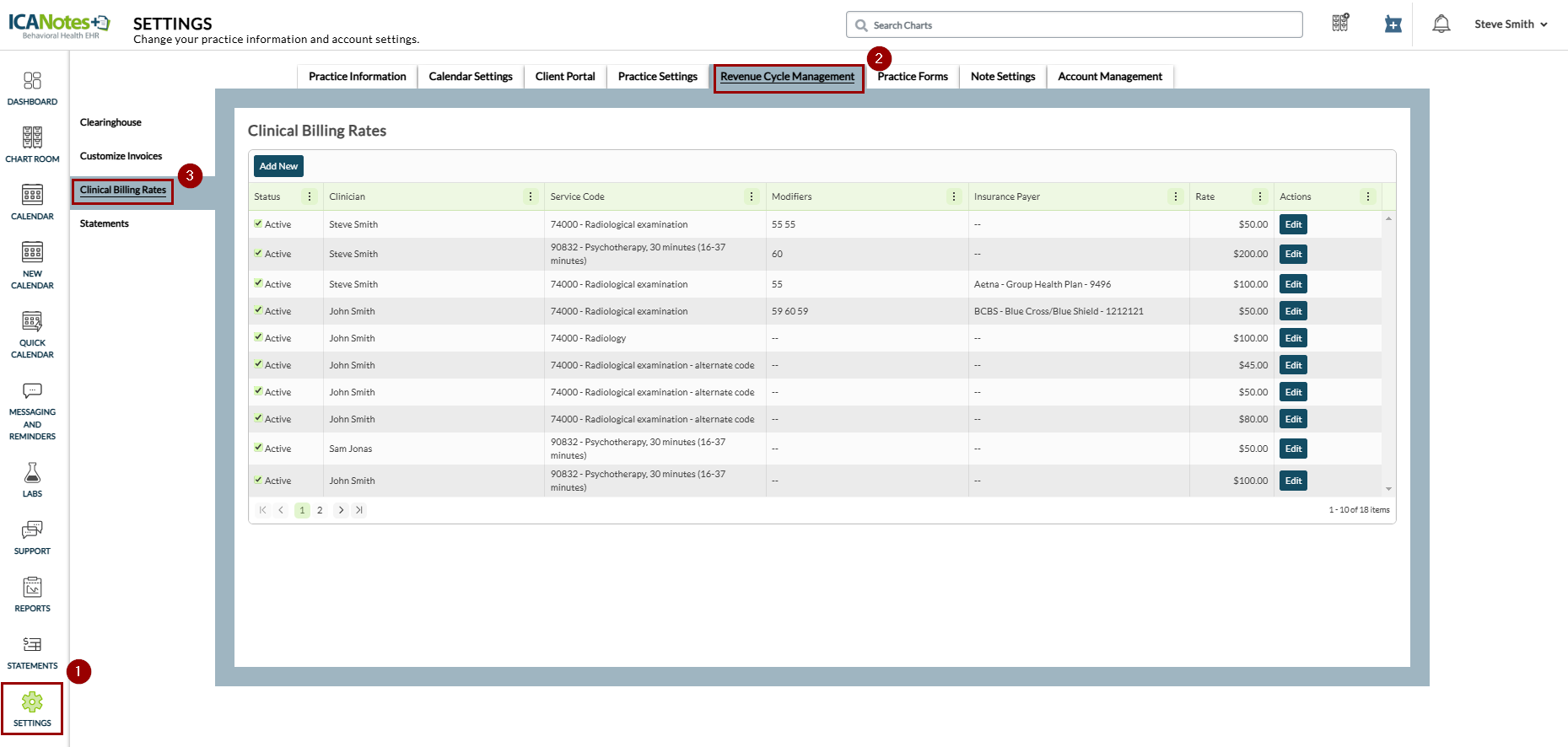Click the notifications bell icon
The image size is (1568, 747).
(1441, 24)
